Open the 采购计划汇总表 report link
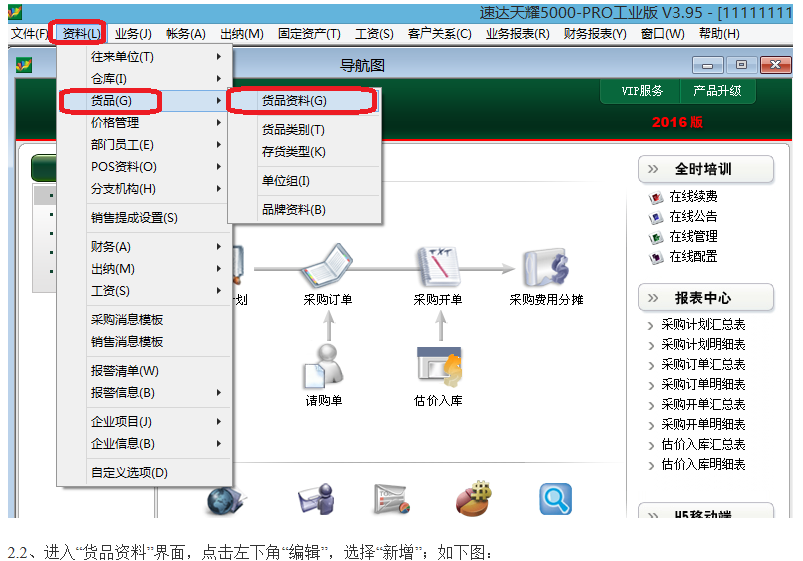This screenshot has height=561, width=803. pos(703,325)
